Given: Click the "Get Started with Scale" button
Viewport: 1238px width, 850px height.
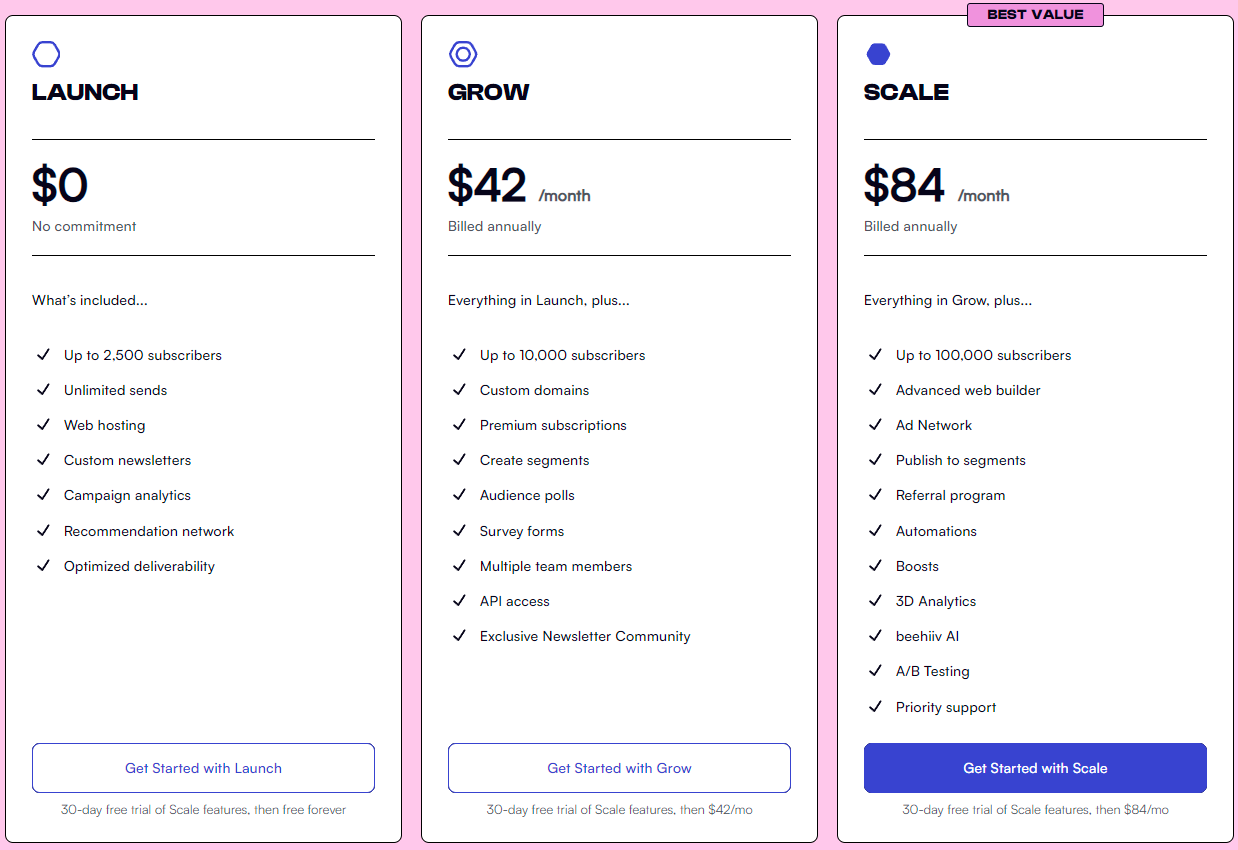Looking at the screenshot, I should click(1035, 768).
